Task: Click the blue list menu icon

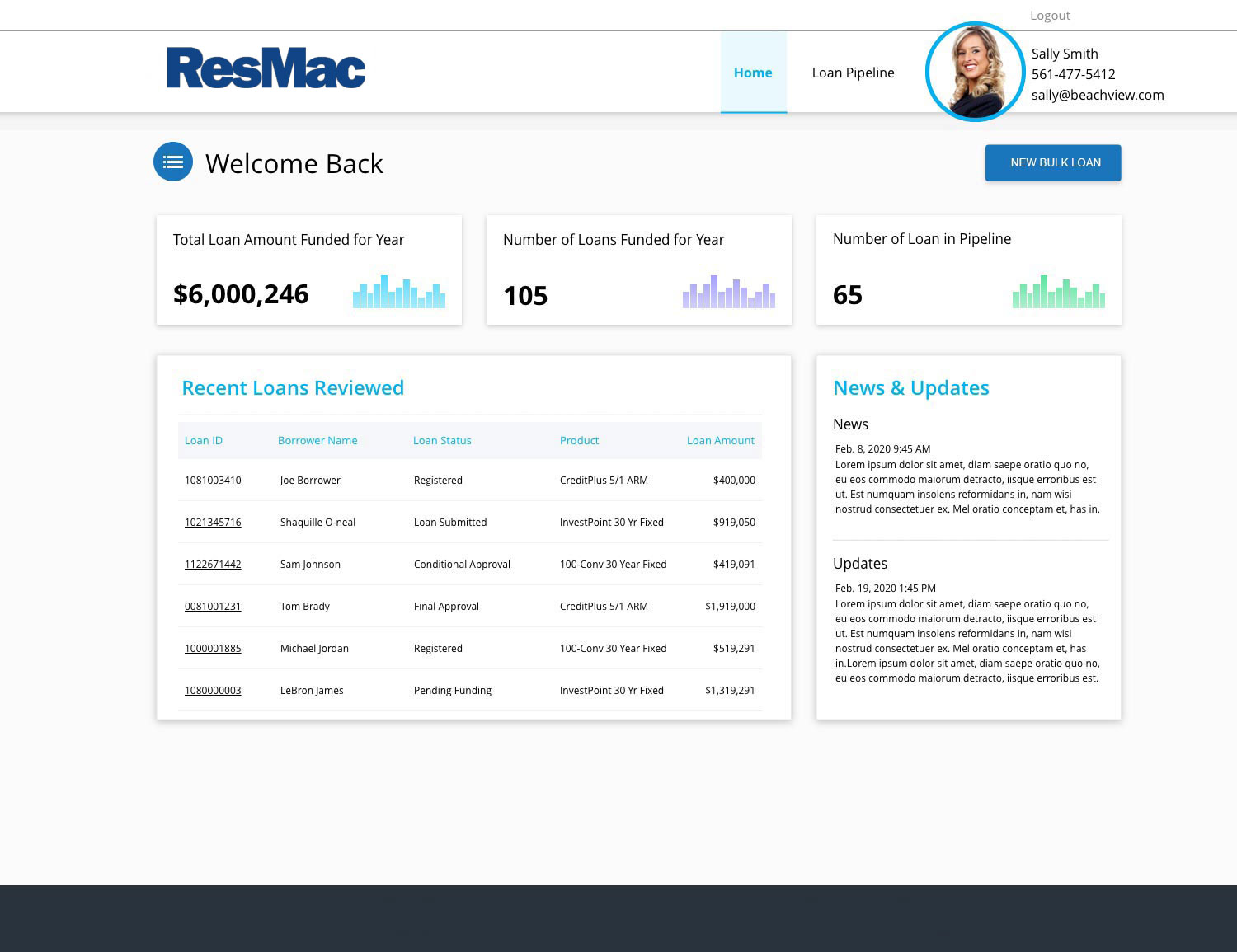Action: coord(173,162)
